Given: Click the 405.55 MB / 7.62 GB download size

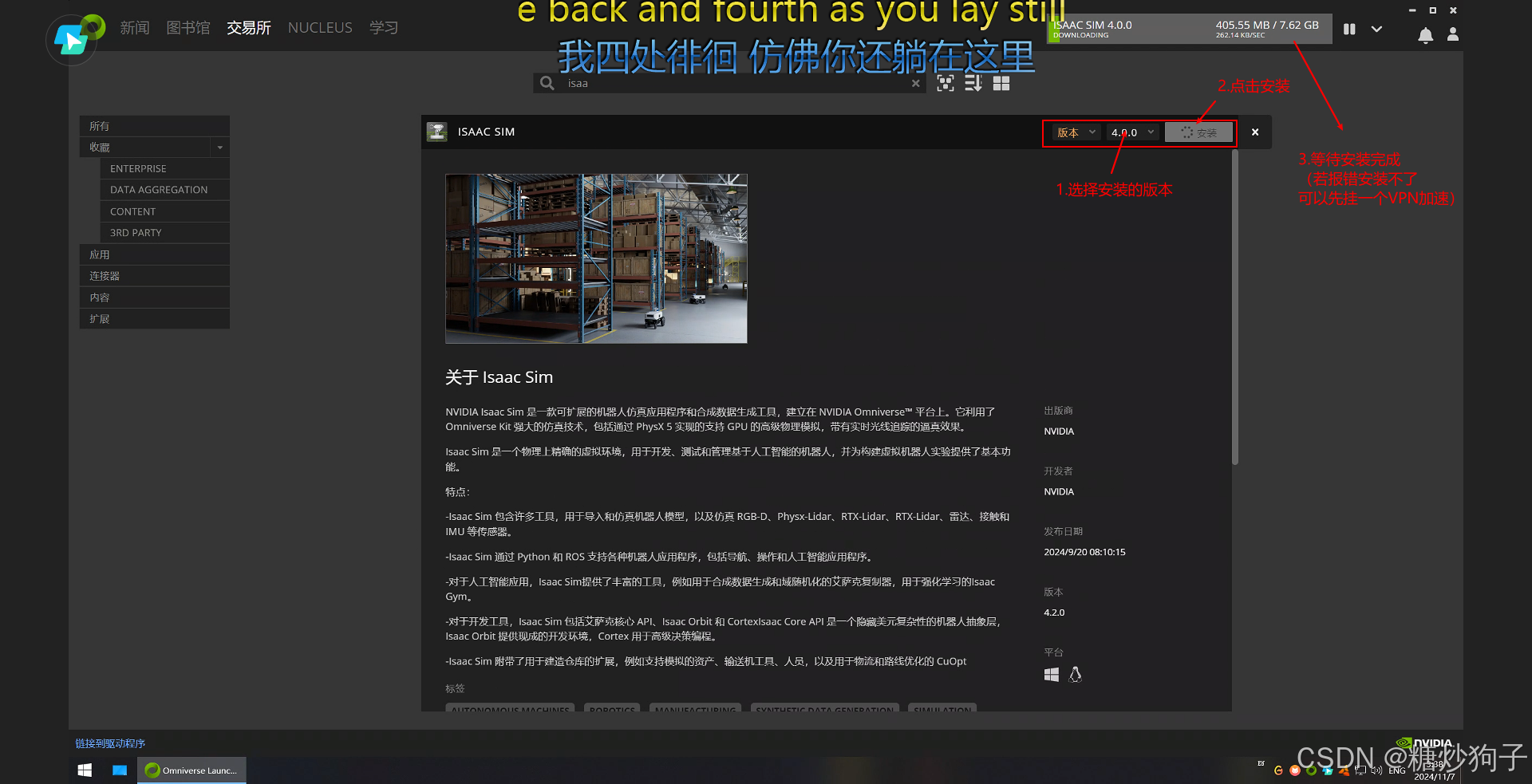Looking at the screenshot, I should pos(1267,25).
